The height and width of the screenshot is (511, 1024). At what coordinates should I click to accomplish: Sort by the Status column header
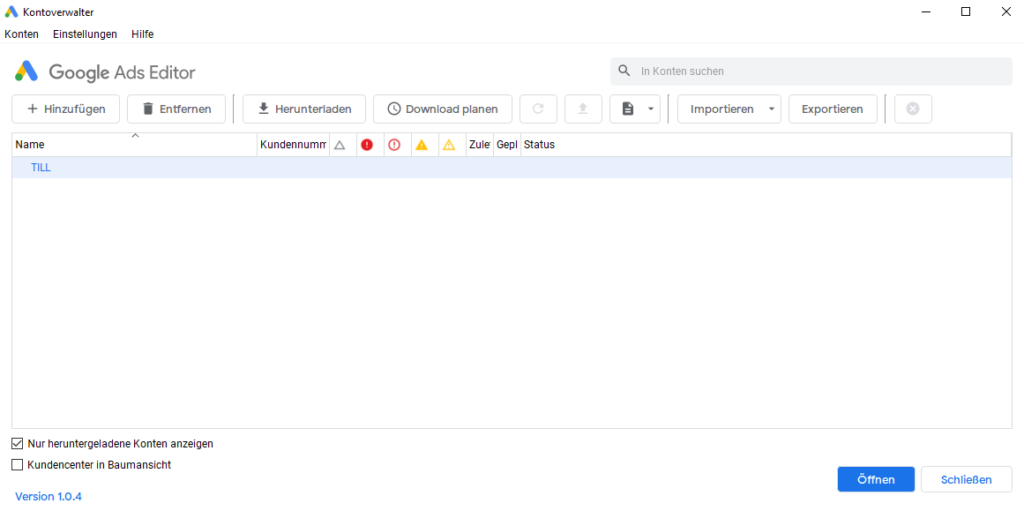pos(766,145)
